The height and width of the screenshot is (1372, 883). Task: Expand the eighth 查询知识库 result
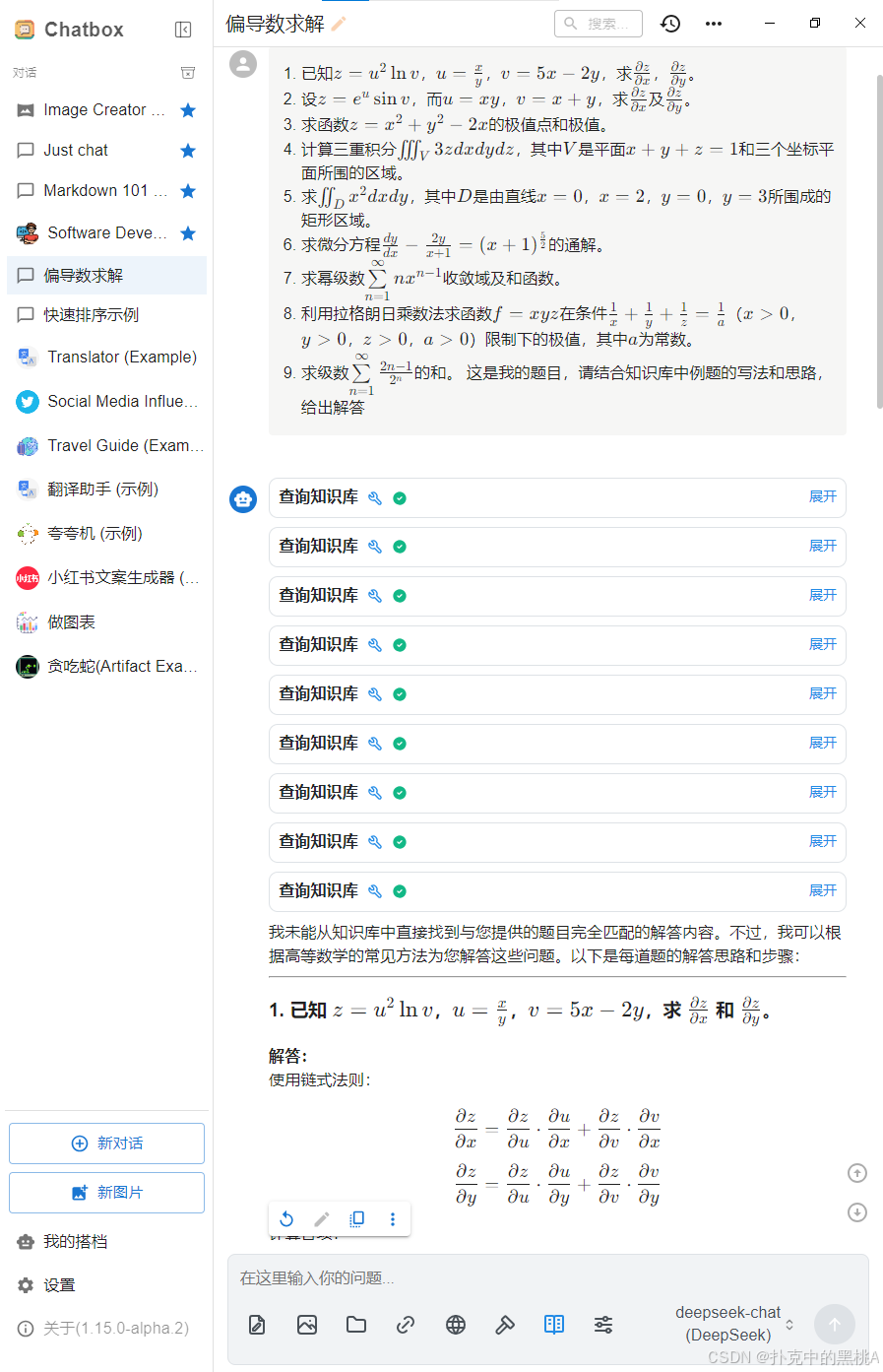click(x=823, y=842)
